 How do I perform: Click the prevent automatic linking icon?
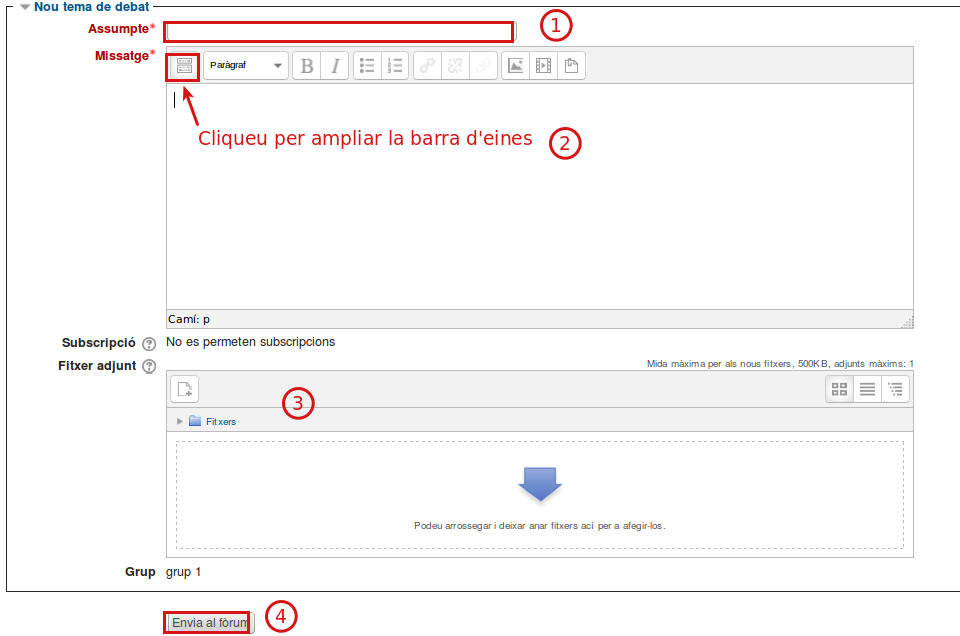(x=483, y=66)
